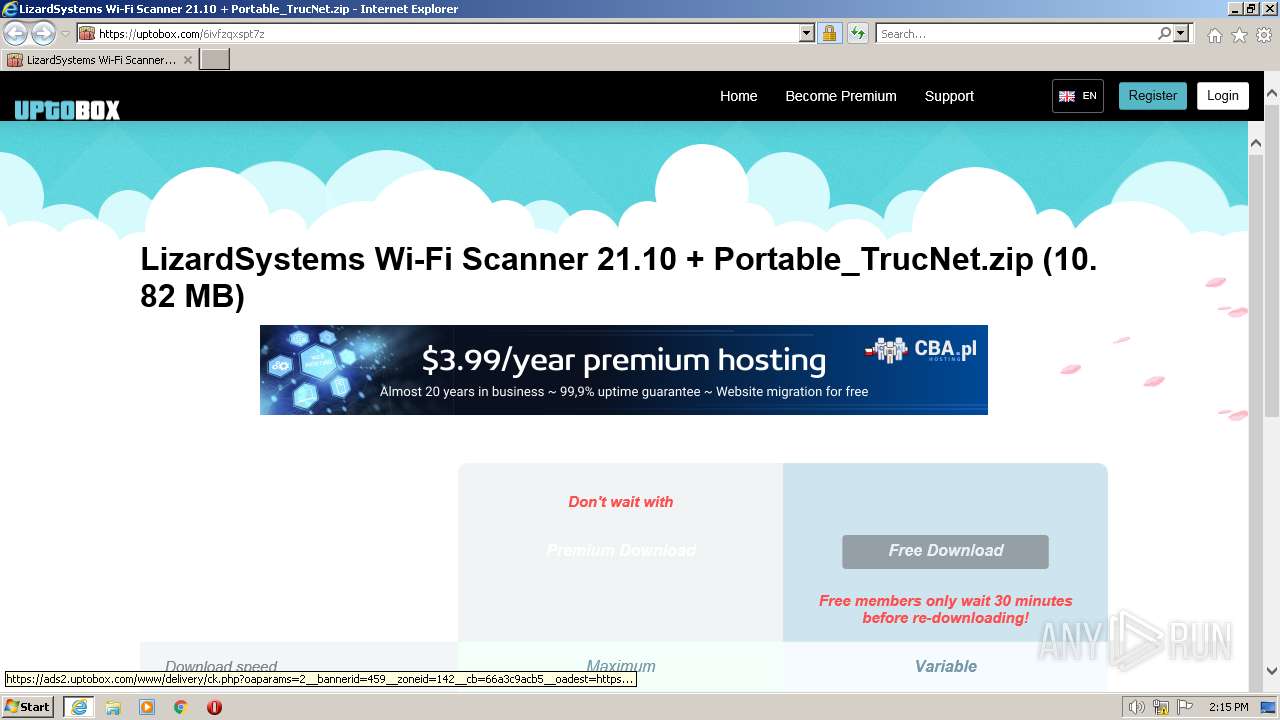Open the Home icon in IE toolbar
1280x720 pixels.
(x=1214, y=35)
